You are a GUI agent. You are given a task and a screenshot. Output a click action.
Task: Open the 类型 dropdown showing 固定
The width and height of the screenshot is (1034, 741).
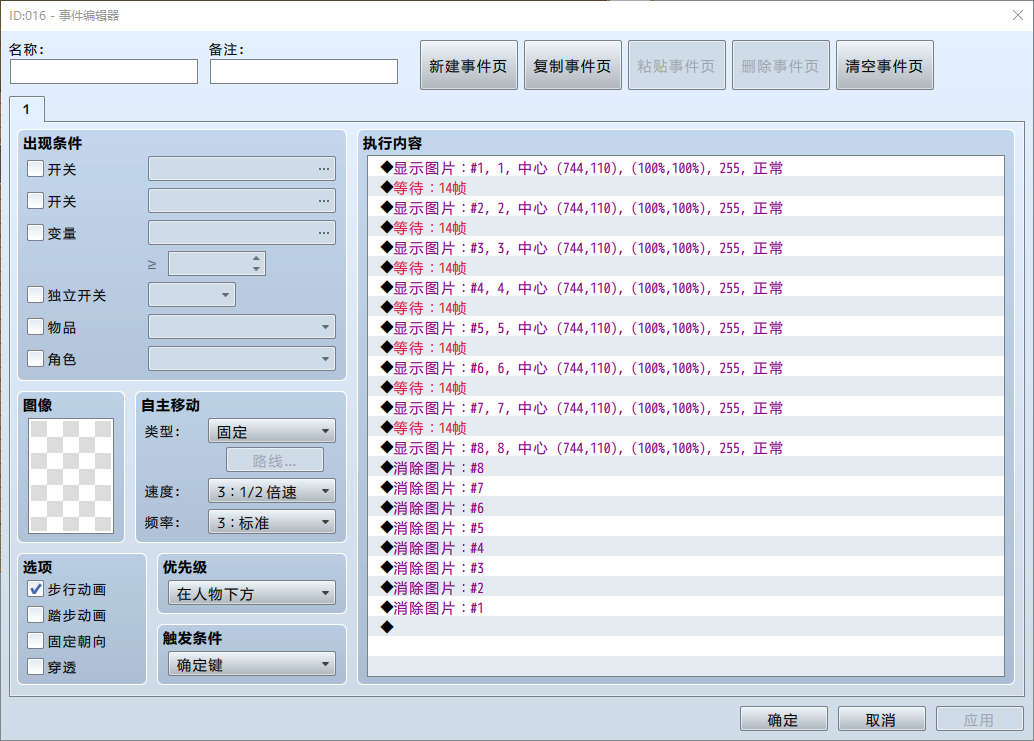point(272,431)
